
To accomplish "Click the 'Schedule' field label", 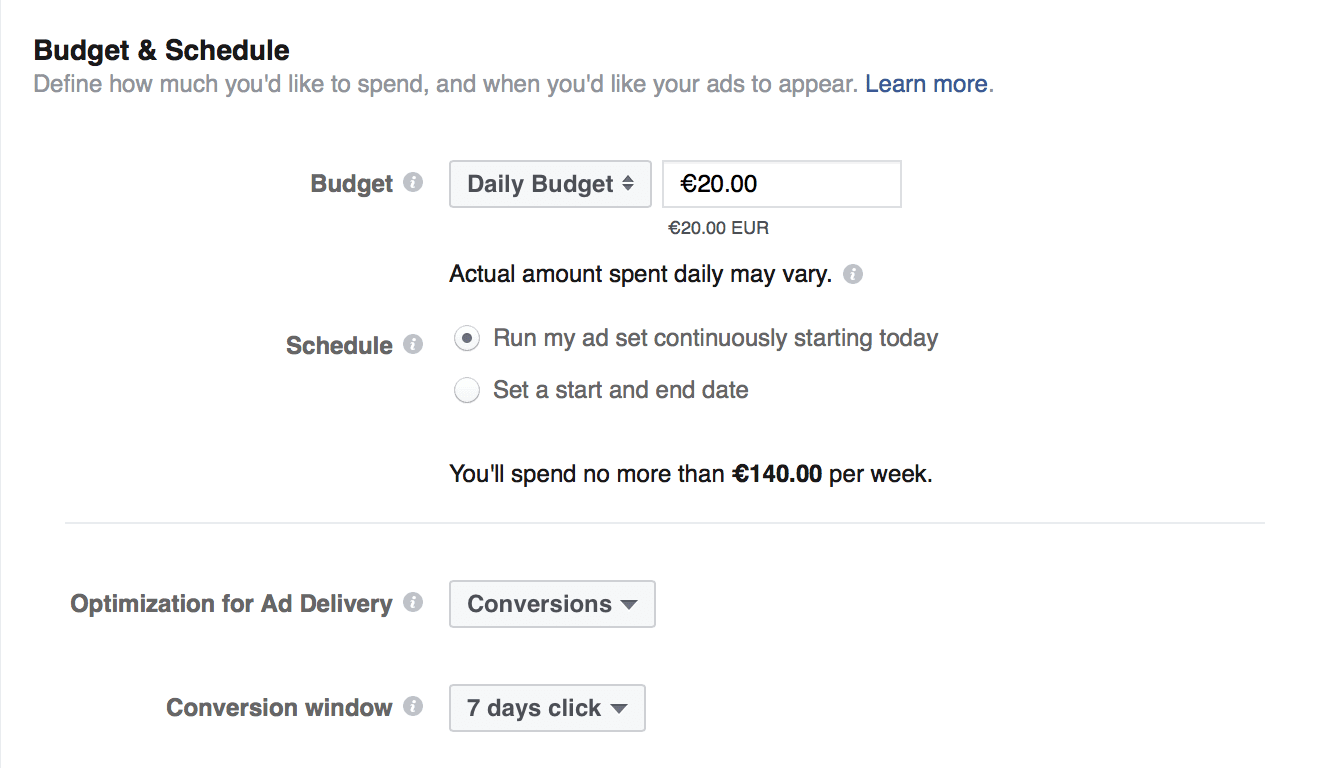I will coord(339,345).
